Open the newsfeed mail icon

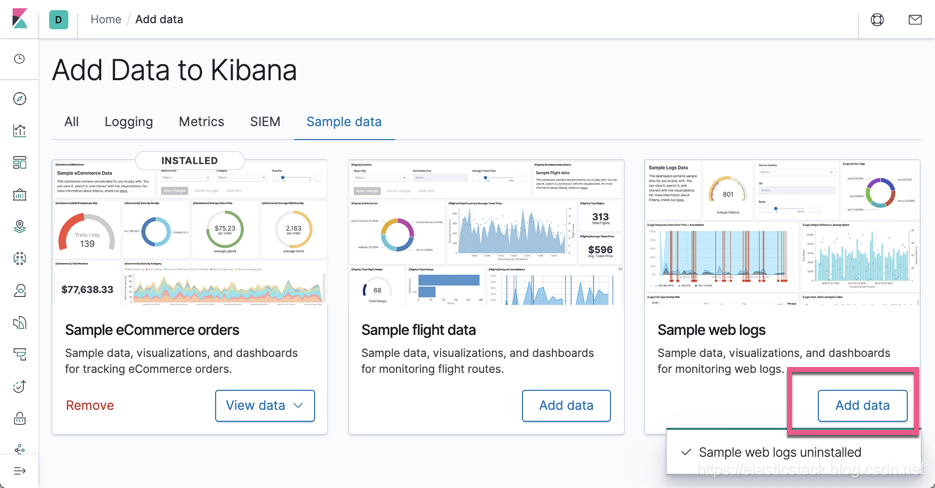pyautogui.click(x=915, y=20)
